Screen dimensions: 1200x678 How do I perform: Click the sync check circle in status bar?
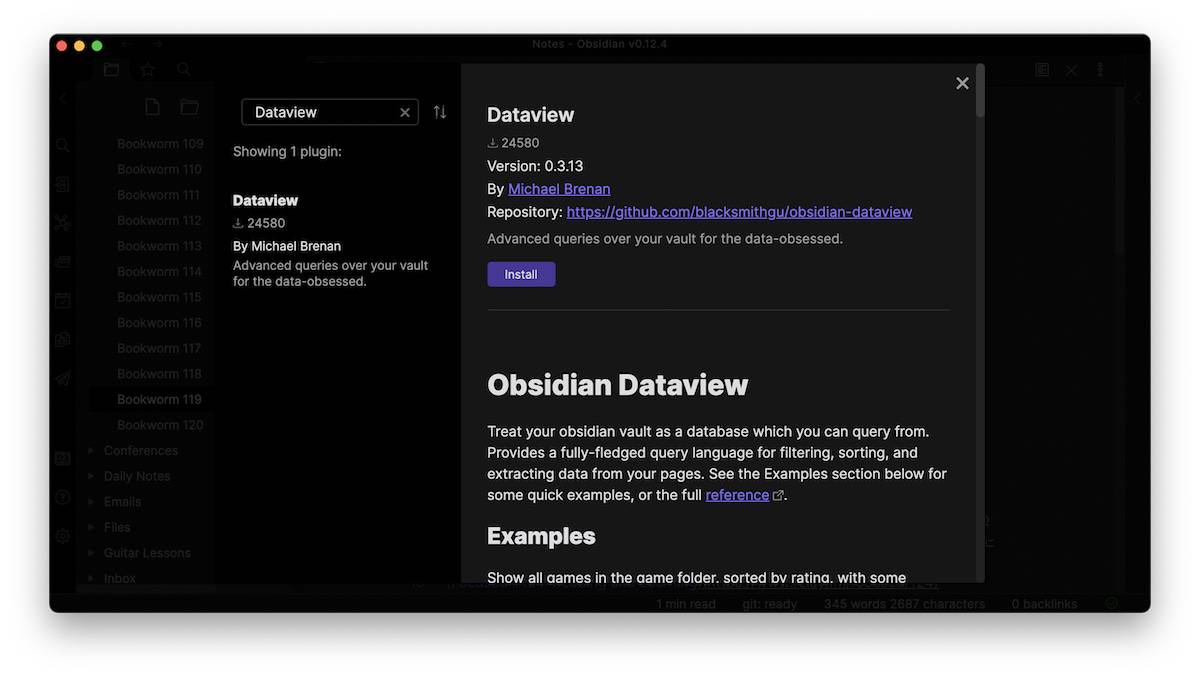[x=1111, y=604]
